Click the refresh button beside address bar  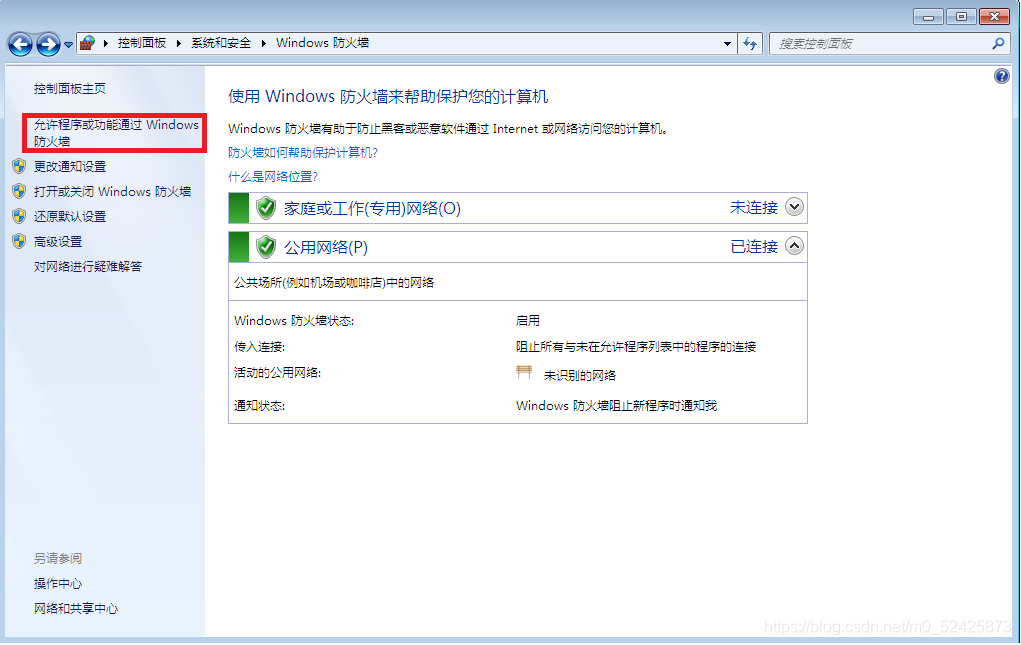[x=750, y=44]
